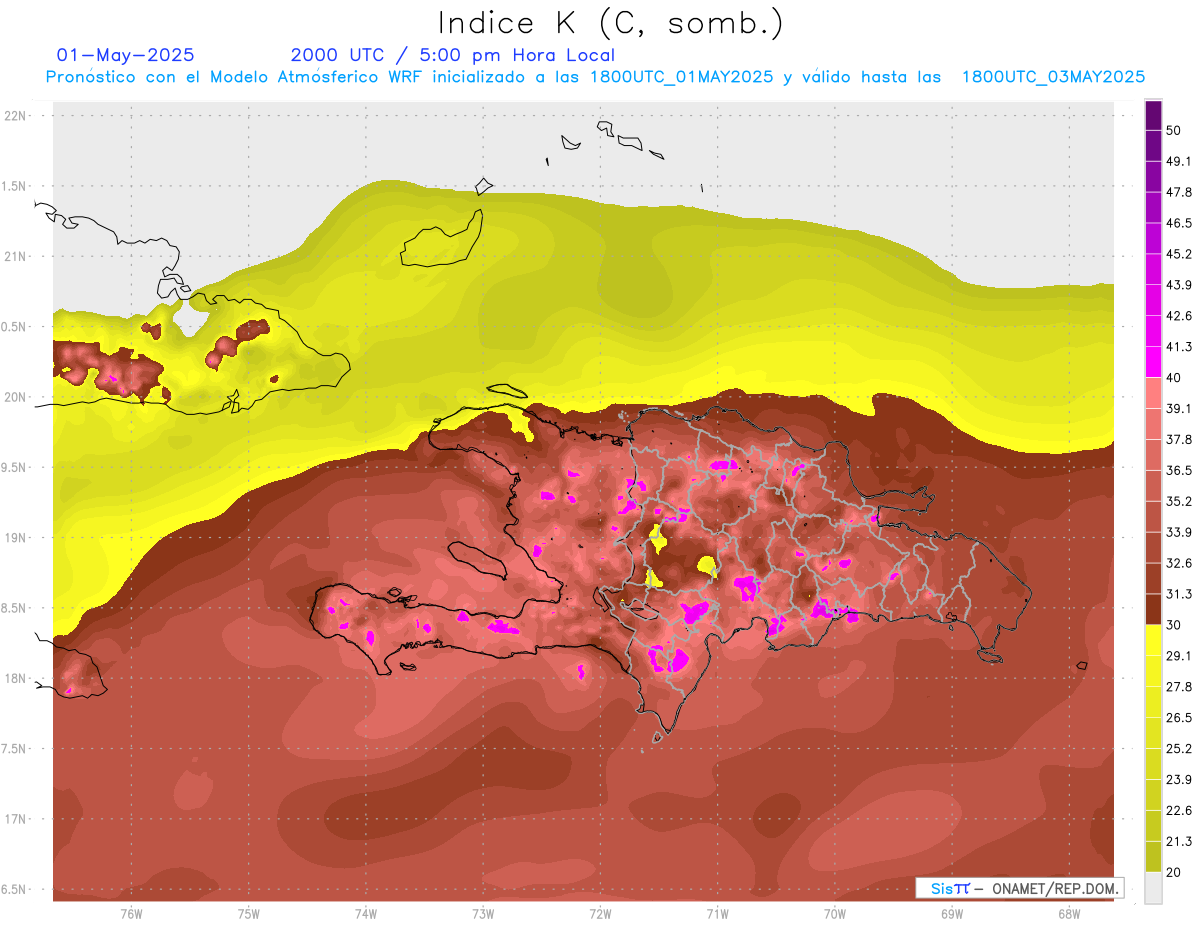1200x927 pixels.
Task: Click colorbar value "41.3"
Action: (x=1178, y=347)
